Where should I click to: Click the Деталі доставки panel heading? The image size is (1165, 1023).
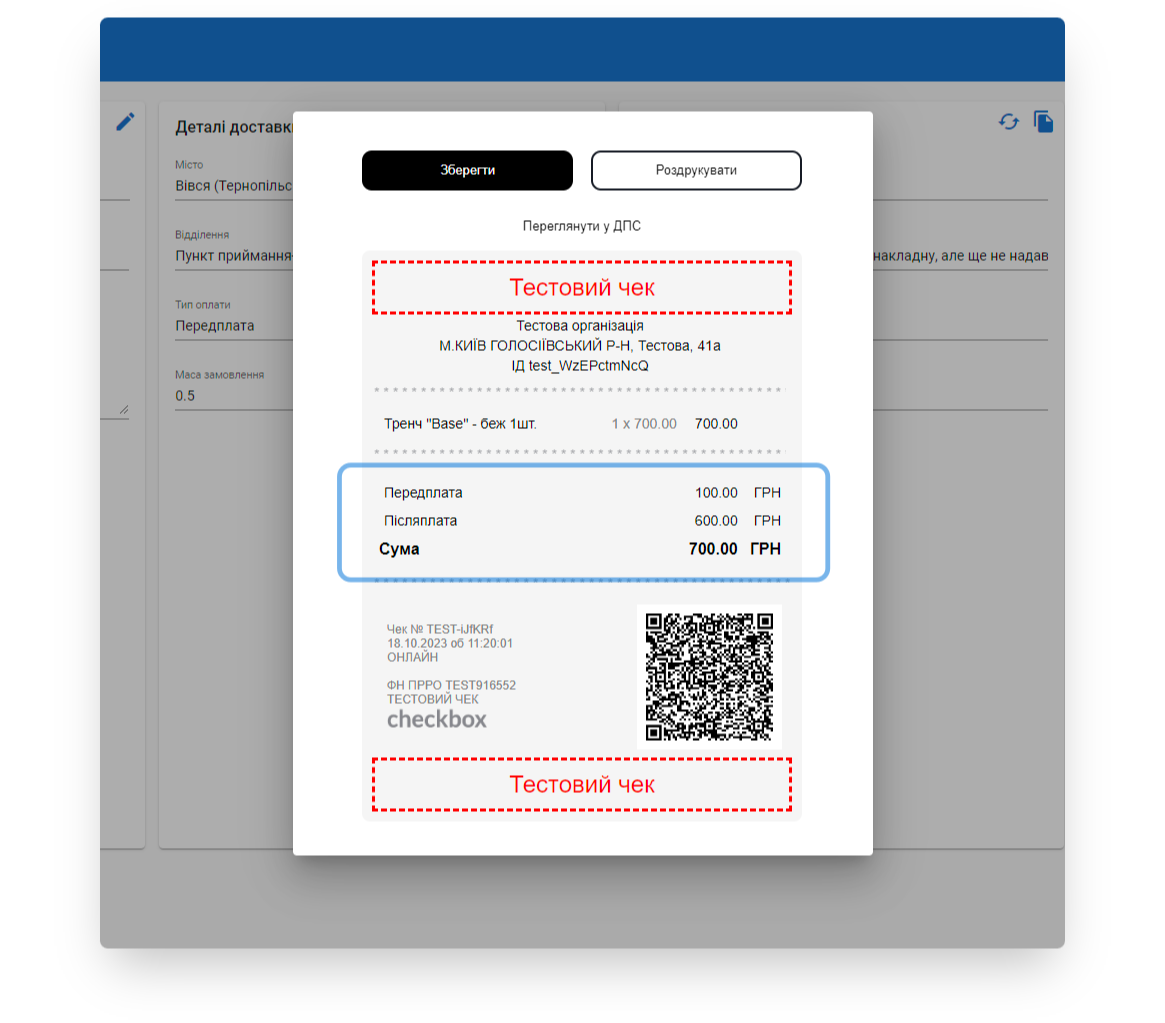pos(234,127)
